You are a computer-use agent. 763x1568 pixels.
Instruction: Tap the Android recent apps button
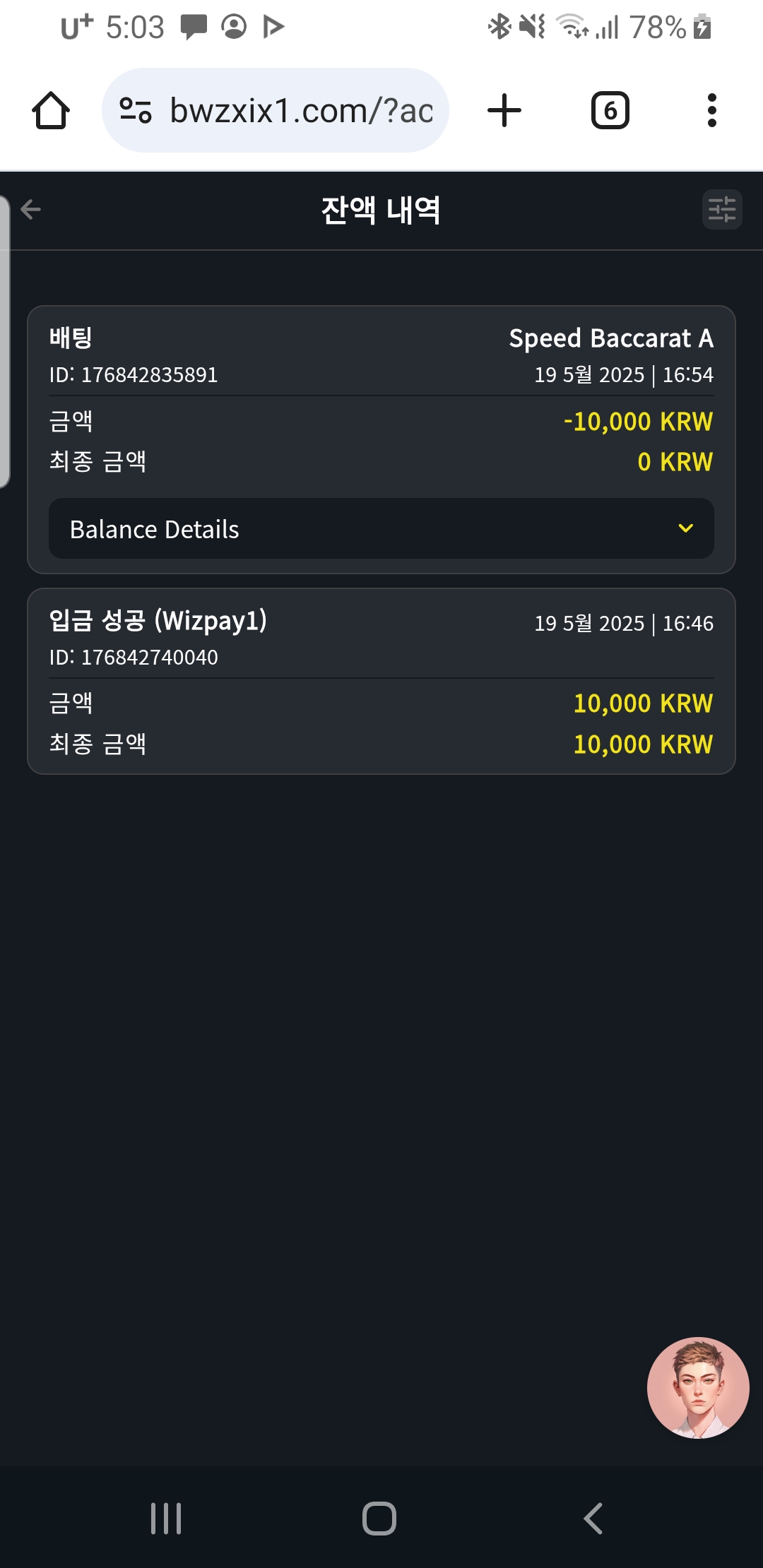(166, 1519)
